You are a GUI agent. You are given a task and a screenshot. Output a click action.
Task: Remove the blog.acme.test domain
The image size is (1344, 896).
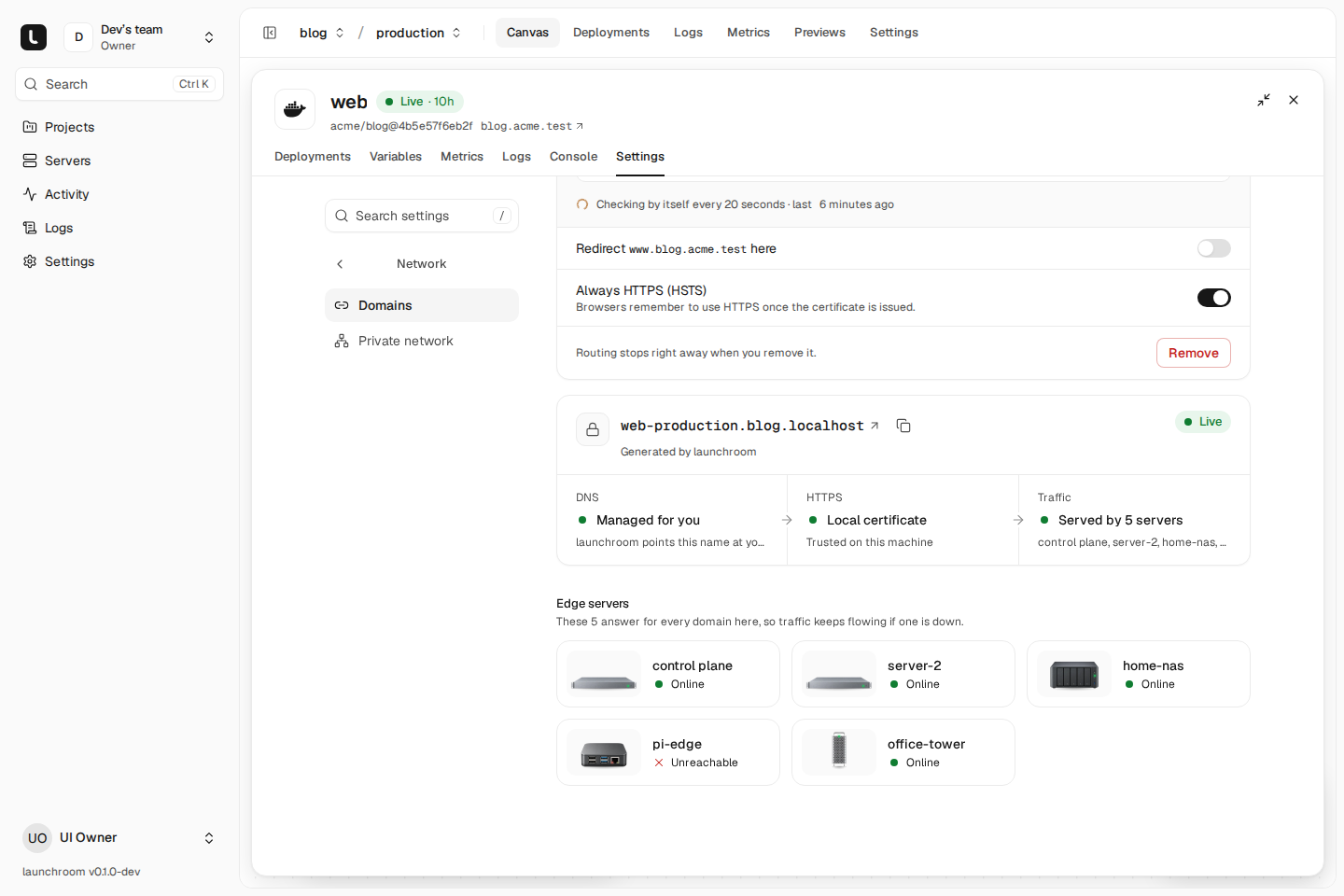point(1194,353)
